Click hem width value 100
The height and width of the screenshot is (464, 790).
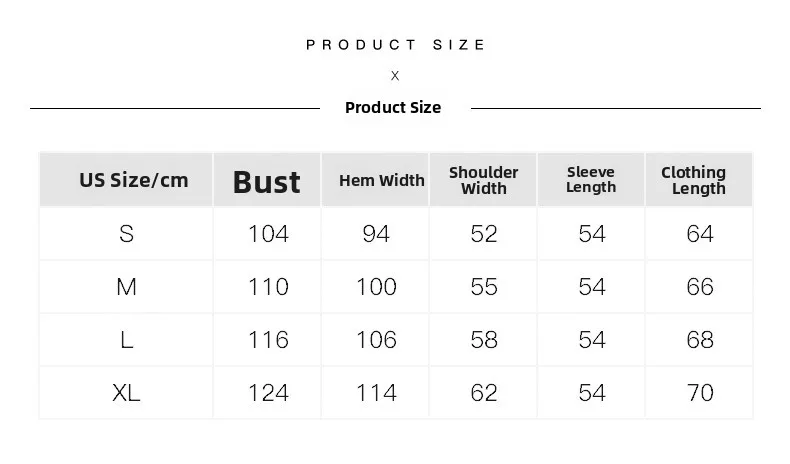point(376,287)
